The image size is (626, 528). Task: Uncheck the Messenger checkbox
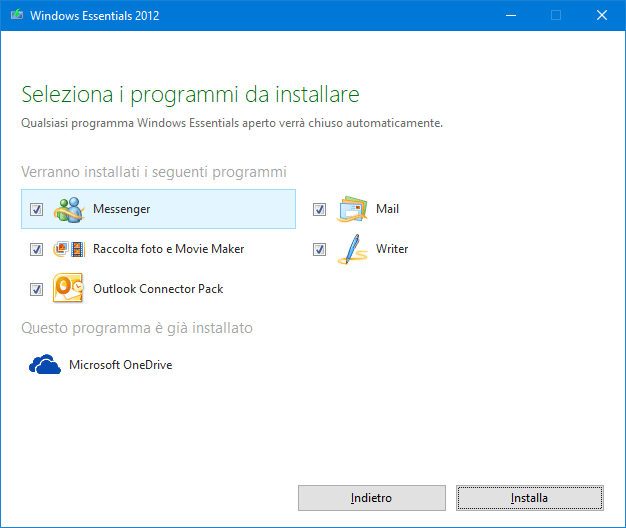click(37, 210)
